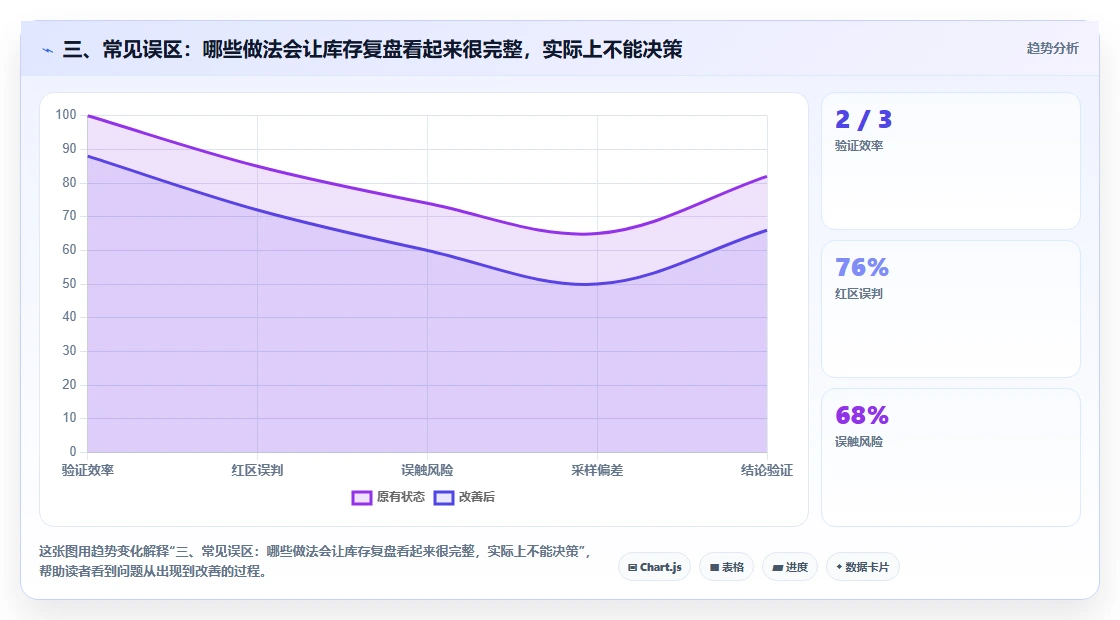
Task: Click the chart description paragraph below the chart
Action: (x=316, y=561)
